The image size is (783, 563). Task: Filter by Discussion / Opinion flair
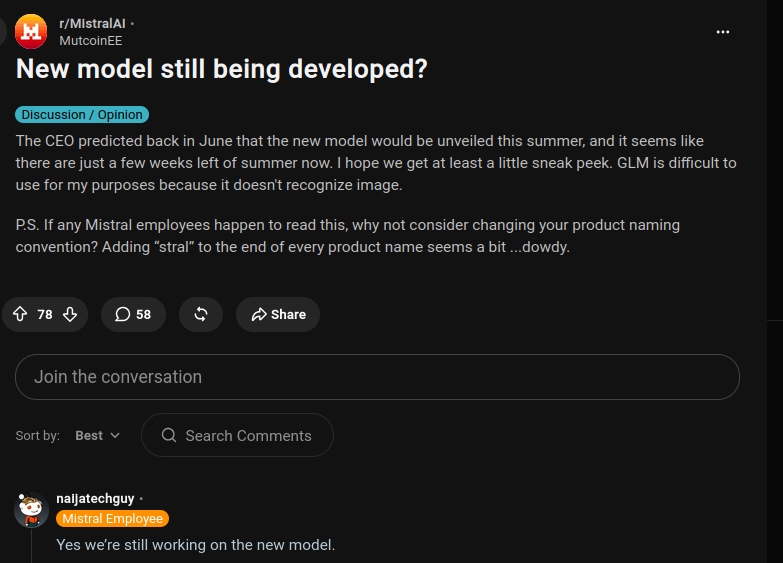click(82, 114)
